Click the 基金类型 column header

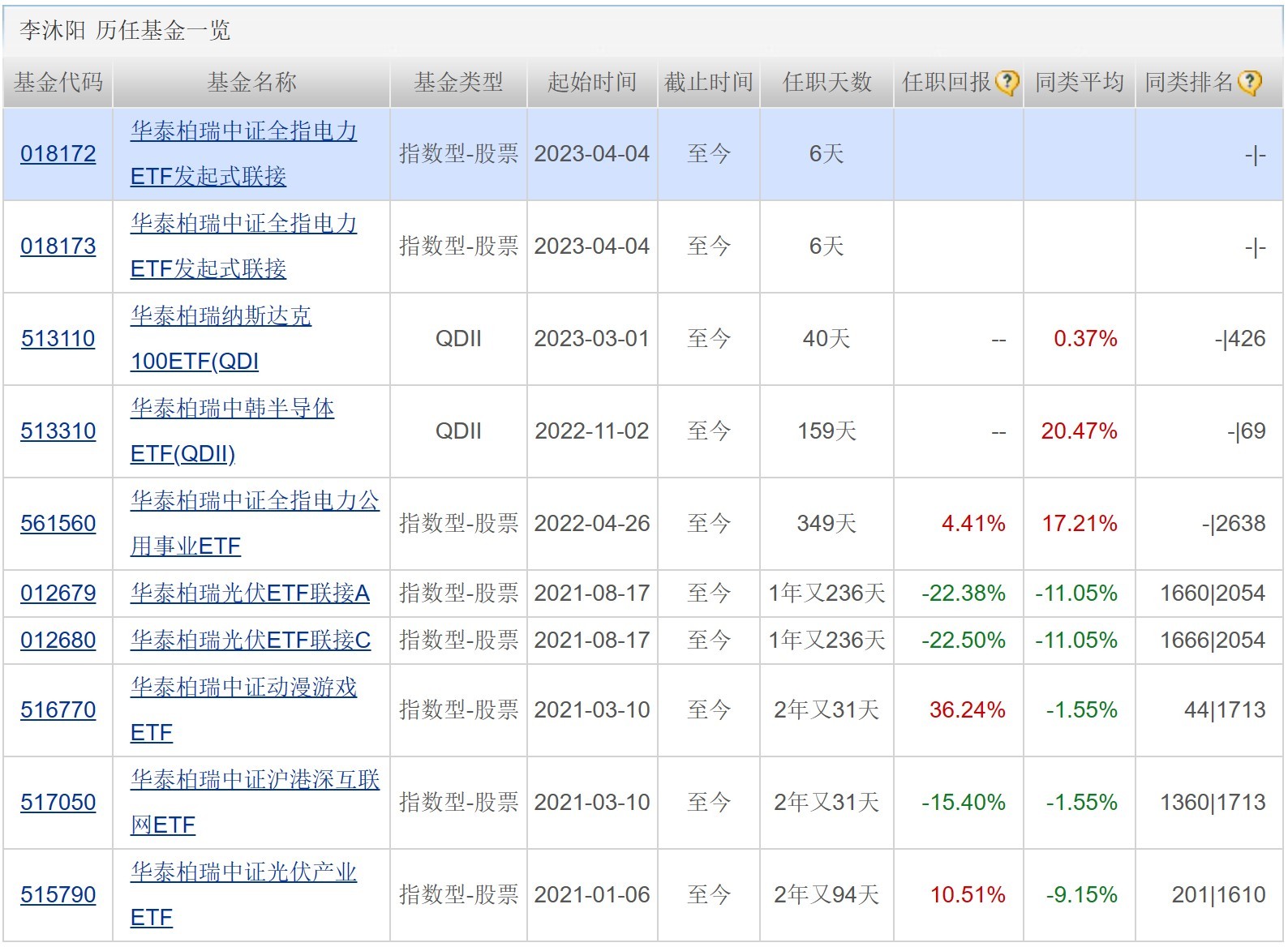[x=459, y=83]
